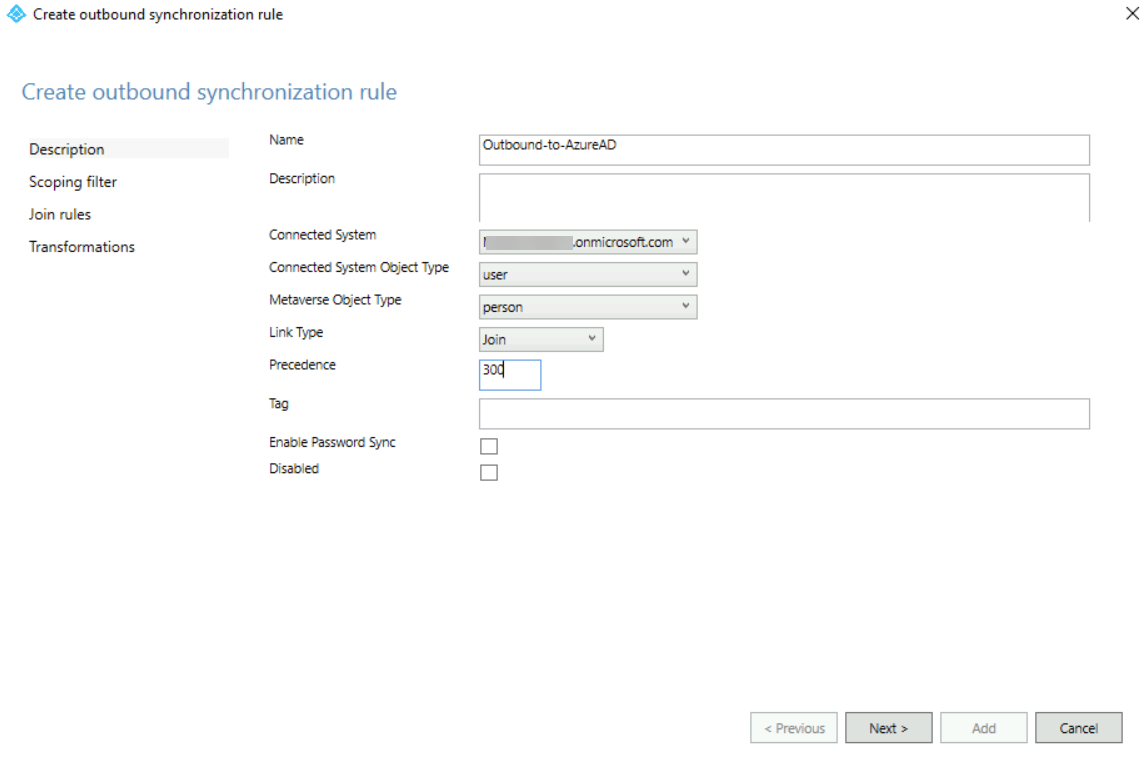Click into the Description text area
The image size is (1147, 759).
(x=784, y=197)
